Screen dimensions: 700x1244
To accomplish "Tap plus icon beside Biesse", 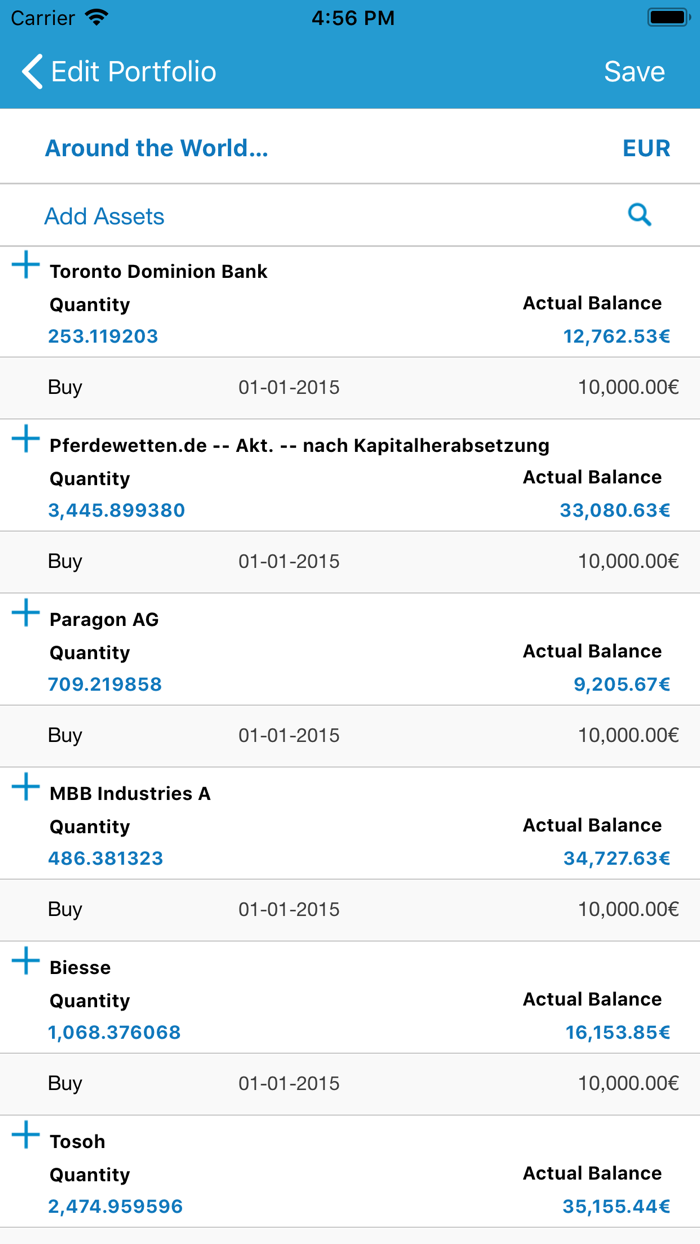I will (x=26, y=962).
